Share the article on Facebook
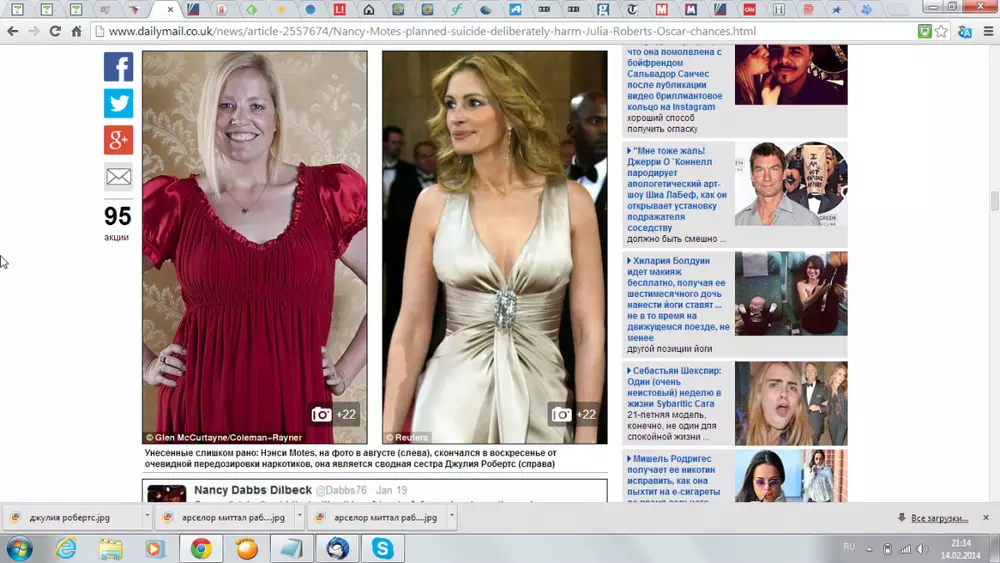Viewport: 1000px width, 563px height. click(118, 67)
